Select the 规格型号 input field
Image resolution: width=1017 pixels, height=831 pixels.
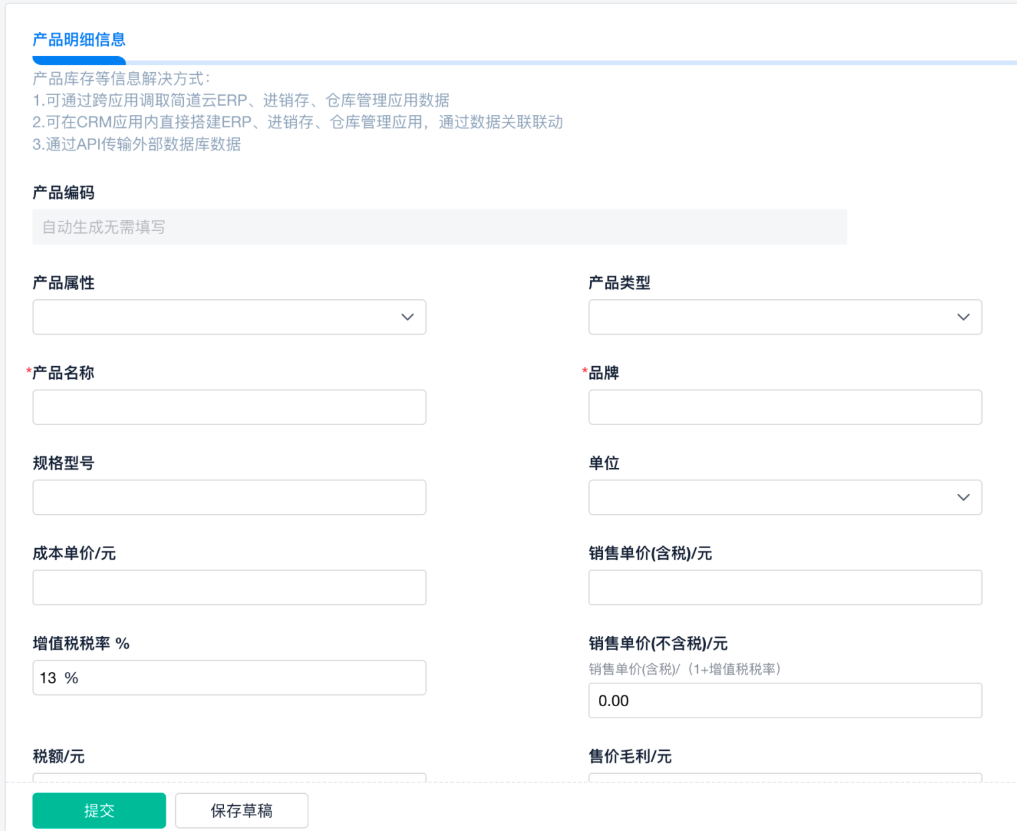(x=229, y=497)
